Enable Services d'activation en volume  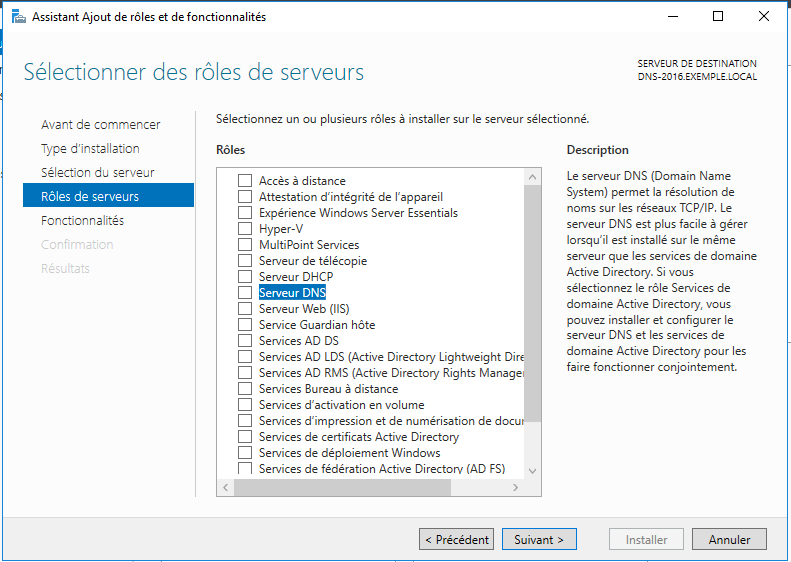pyautogui.click(x=245, y=405)
